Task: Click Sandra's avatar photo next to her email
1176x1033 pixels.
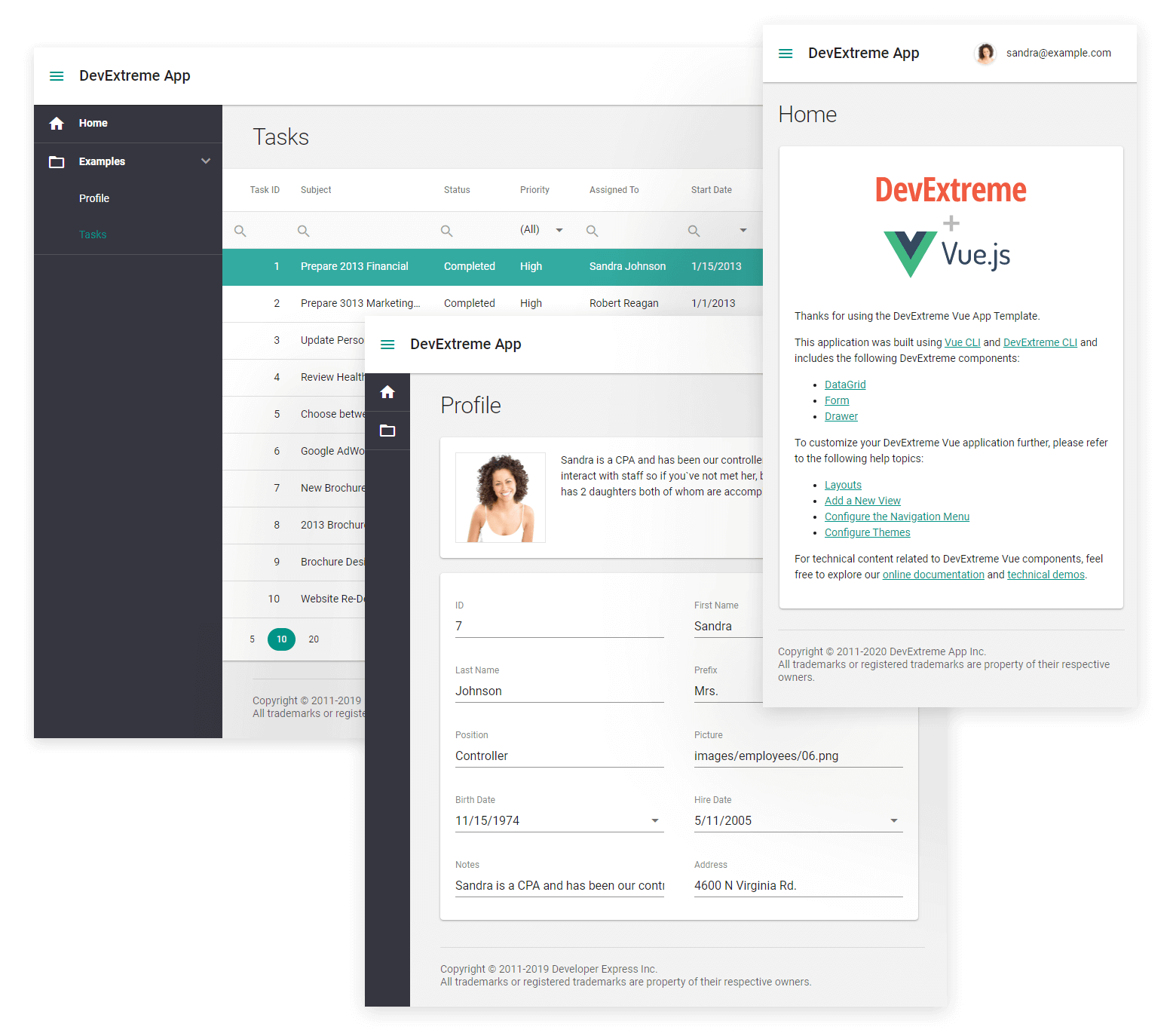Action: (985, 53)
